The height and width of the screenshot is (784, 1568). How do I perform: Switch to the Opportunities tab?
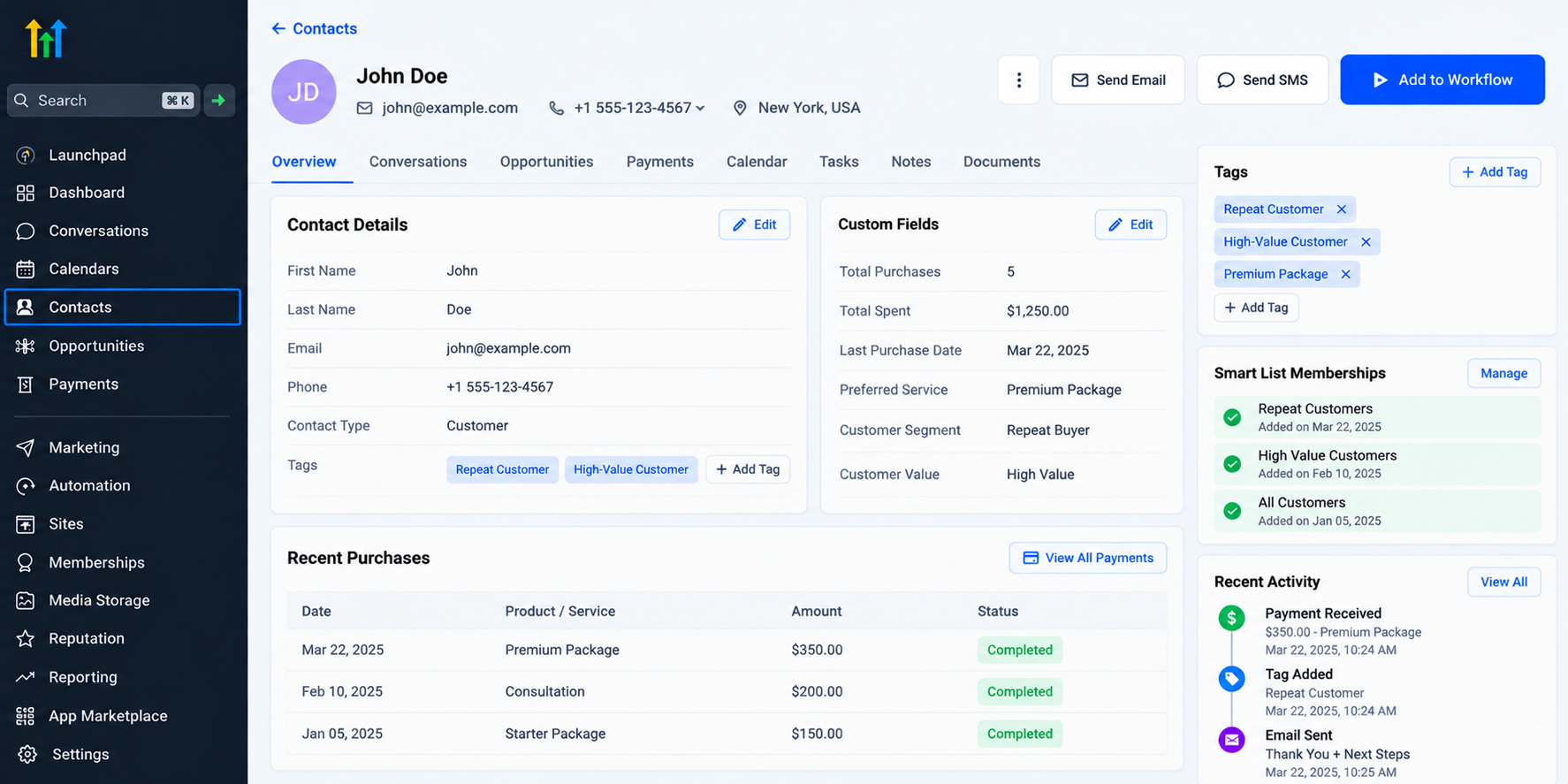tap(546, 162)
